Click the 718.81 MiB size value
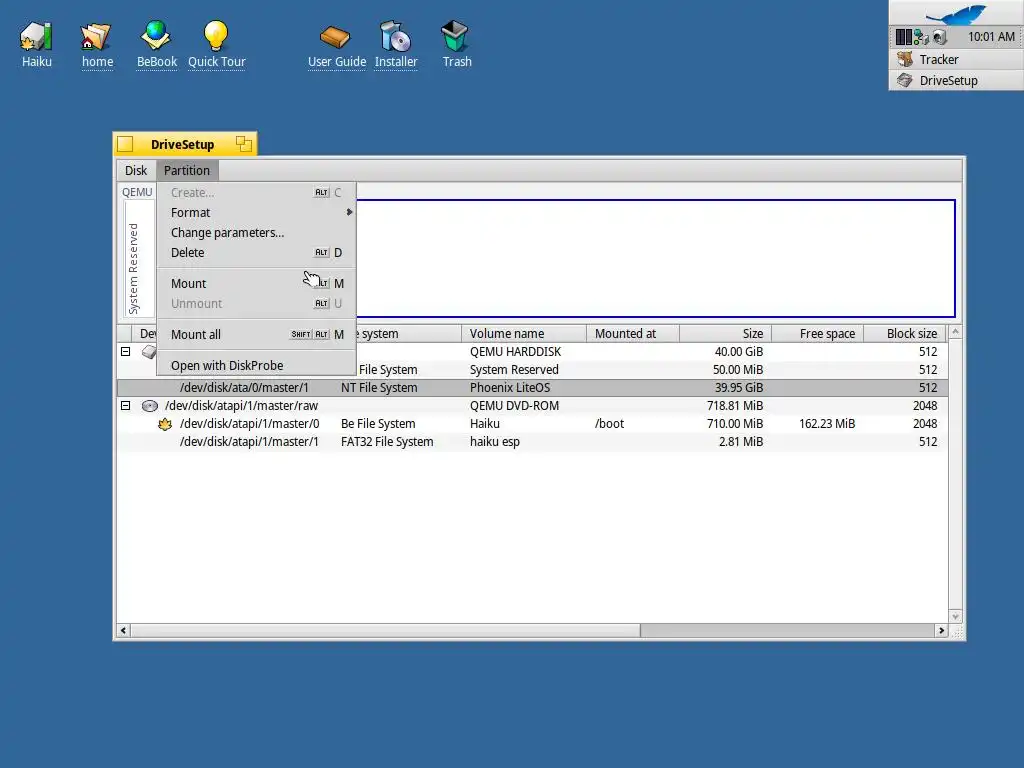The height and width of the screenshot is (768, 1024). [735, 406]
